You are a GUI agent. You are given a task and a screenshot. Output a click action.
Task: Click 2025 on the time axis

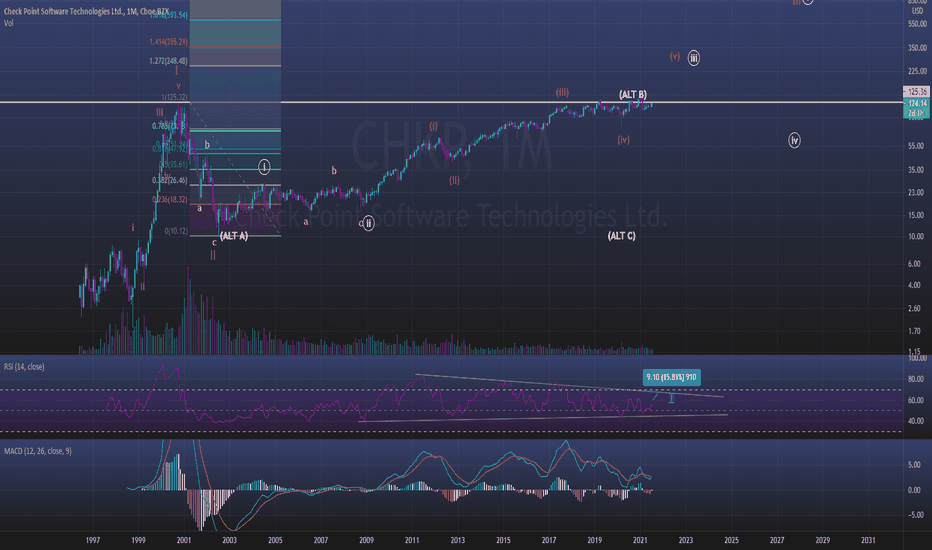click(x=732, y=540)
